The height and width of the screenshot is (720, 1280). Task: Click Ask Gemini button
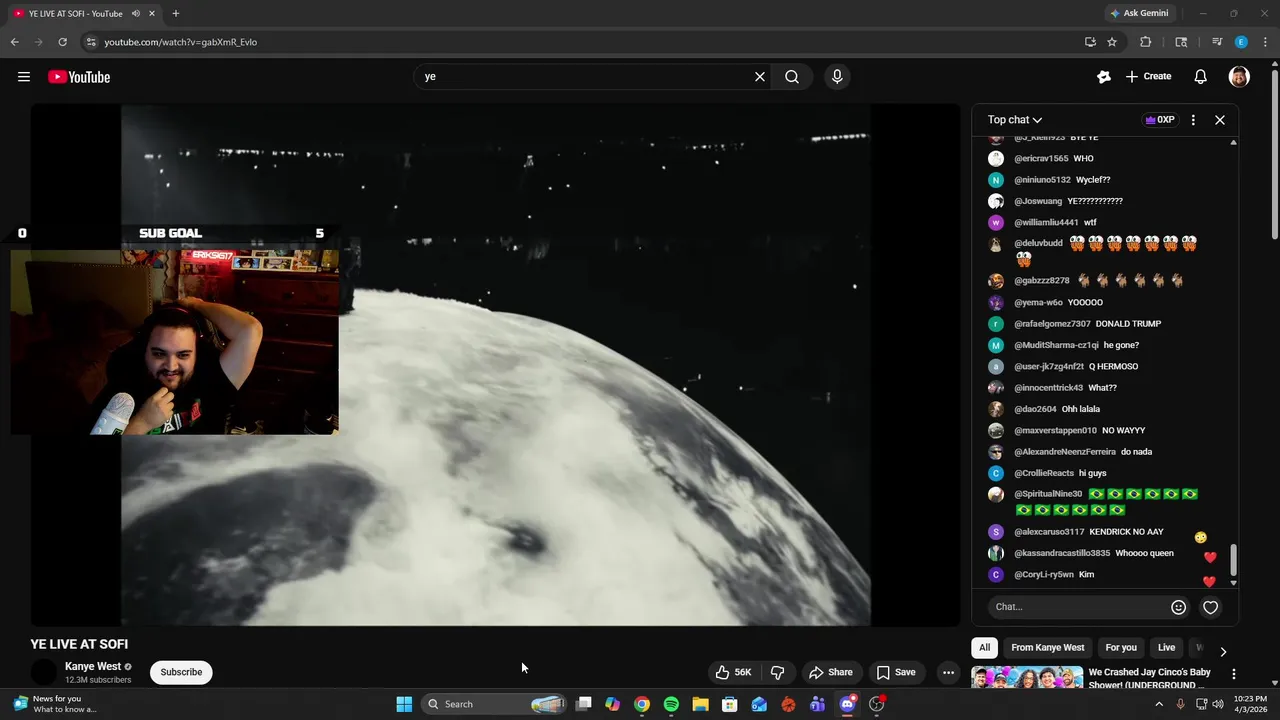1139,14
